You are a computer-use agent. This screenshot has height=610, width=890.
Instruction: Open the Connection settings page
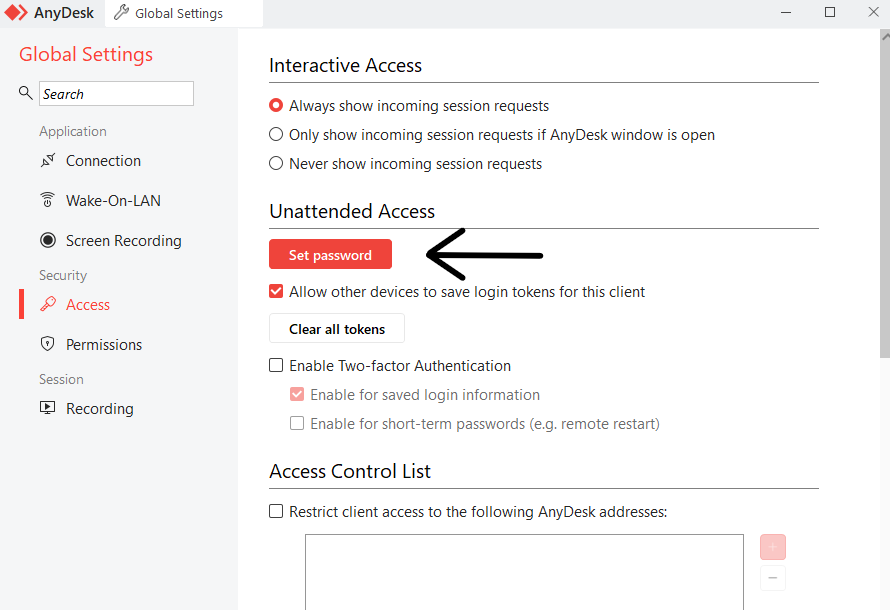(x=103, y=161)
